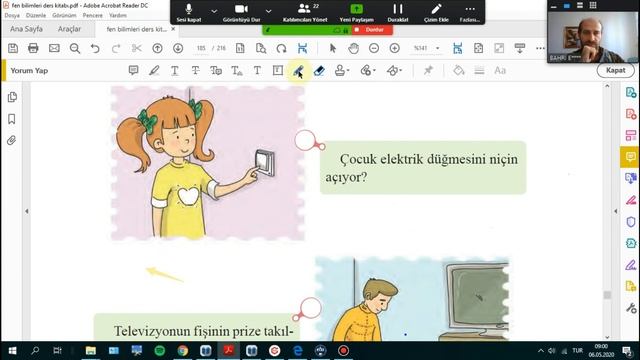Open Fazlası more options in Zoom
This screenshot has width=640, height=360.
[x=470, y=13]
